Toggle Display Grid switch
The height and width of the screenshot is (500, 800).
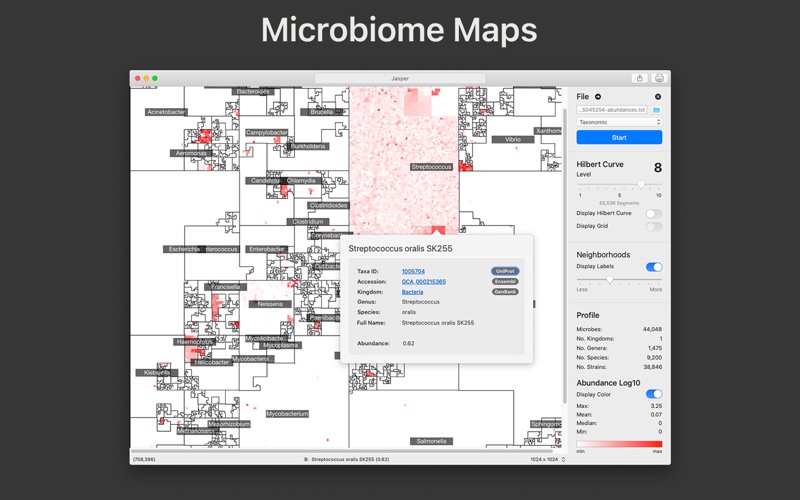point(654,227)
